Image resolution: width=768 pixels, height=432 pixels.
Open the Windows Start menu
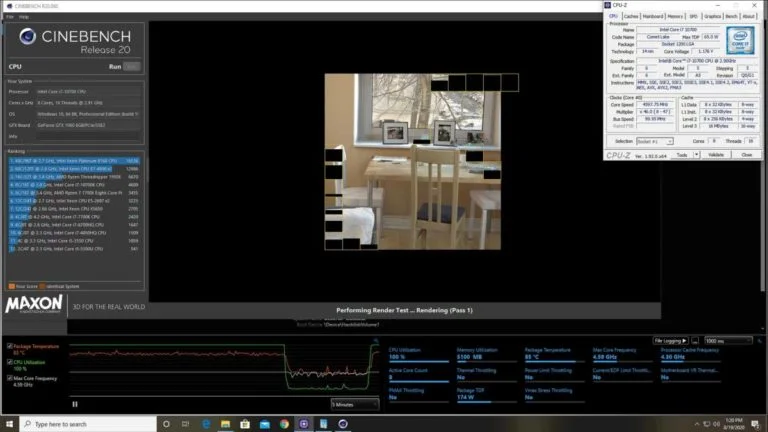tap(9, 424)
